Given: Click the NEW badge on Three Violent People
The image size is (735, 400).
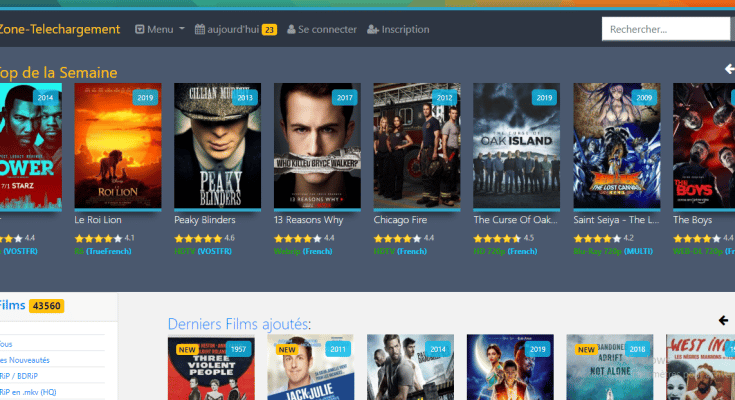Looking at the screenshot, I should [187, 349].
